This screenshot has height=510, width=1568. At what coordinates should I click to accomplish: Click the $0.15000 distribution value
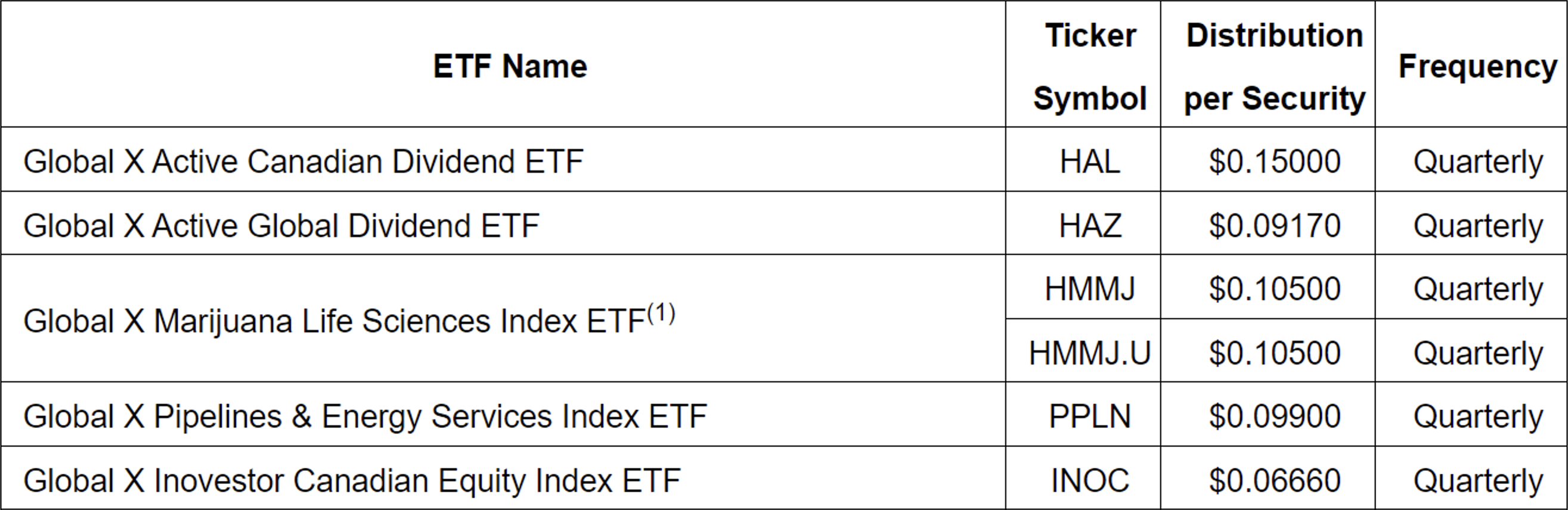[x=1274, y=162]
